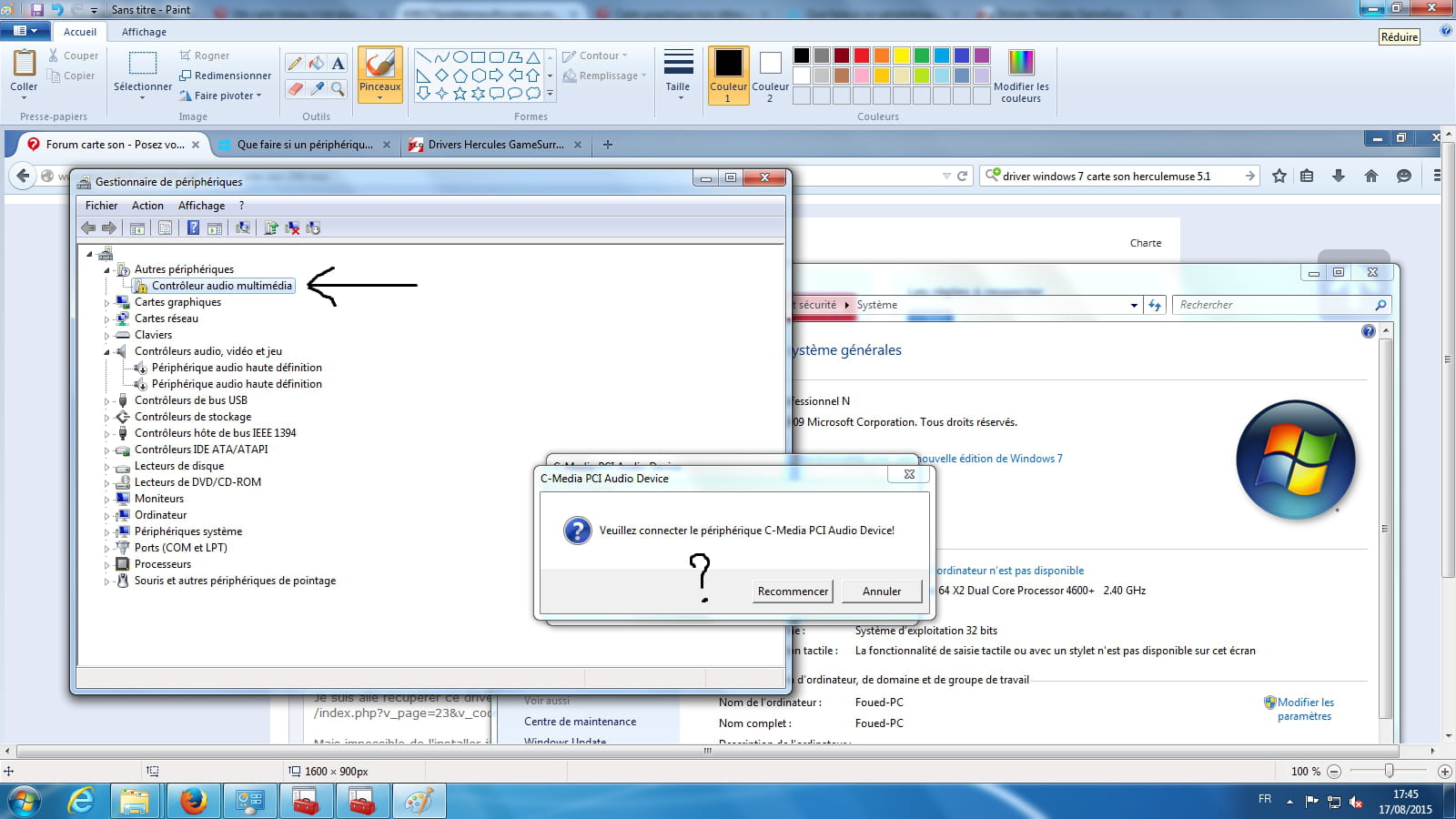Image resolution: width=1456 pixels, height=819 pixels.
Task: Click Redimensionner in Image group
Action: [x=225, y=76]
